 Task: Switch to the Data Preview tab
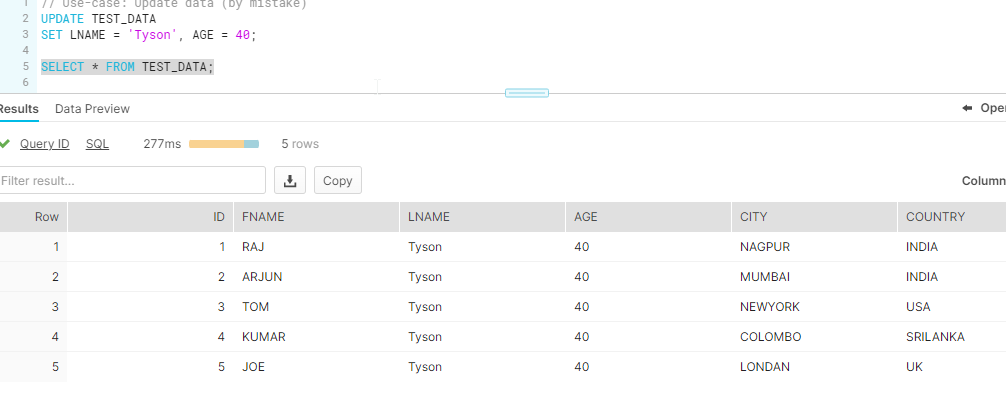[92, 109]
